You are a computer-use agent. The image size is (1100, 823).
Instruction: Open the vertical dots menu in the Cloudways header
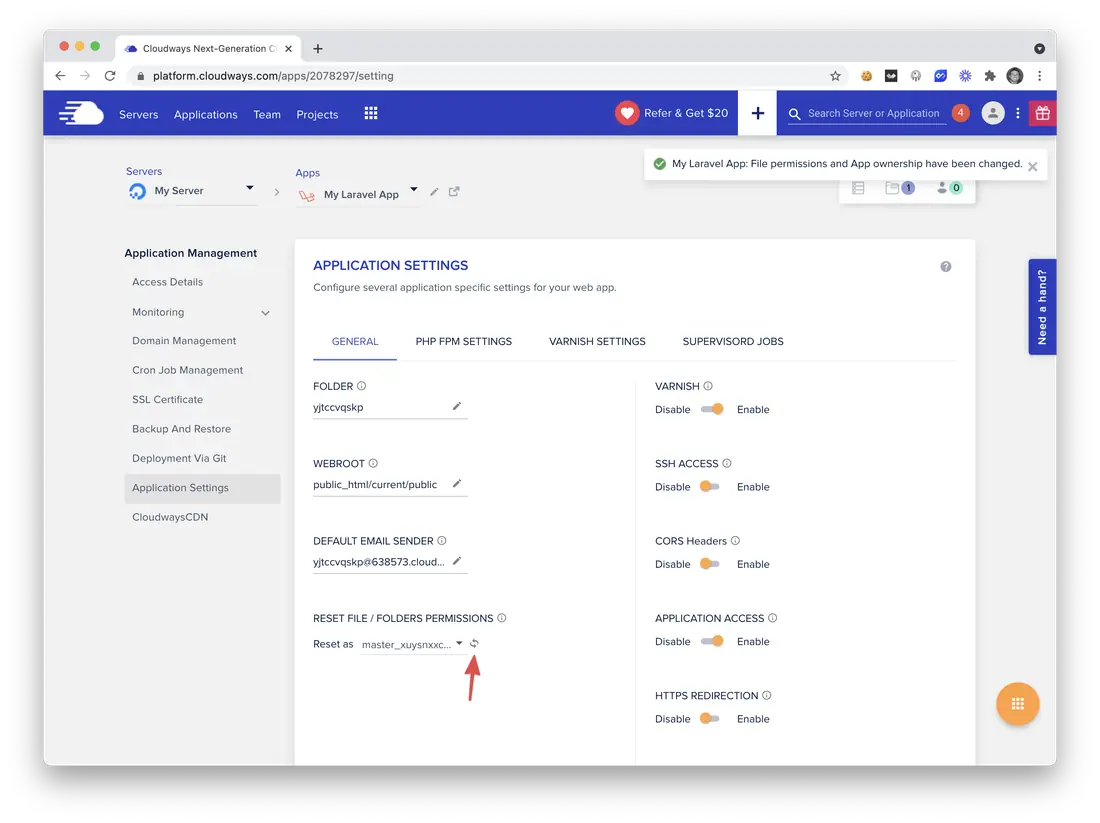(x=1018, y=113)
